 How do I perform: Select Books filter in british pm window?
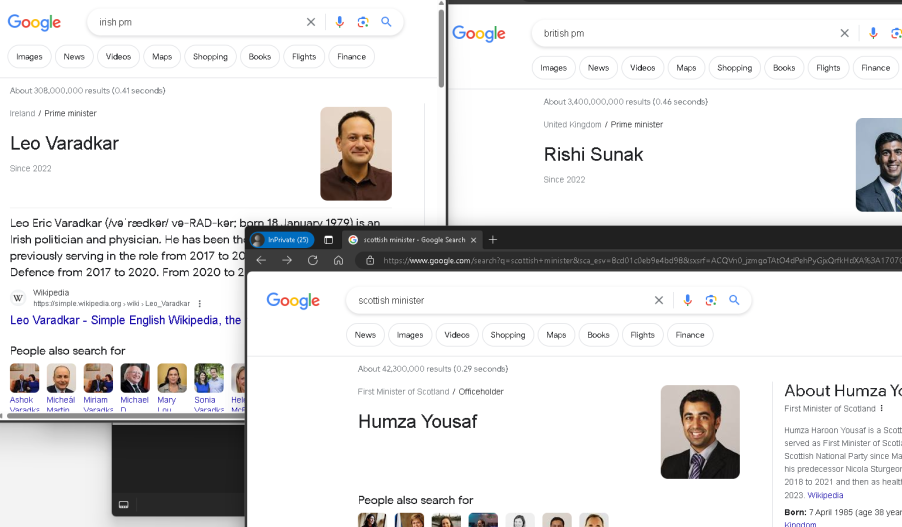click(784, 68)
